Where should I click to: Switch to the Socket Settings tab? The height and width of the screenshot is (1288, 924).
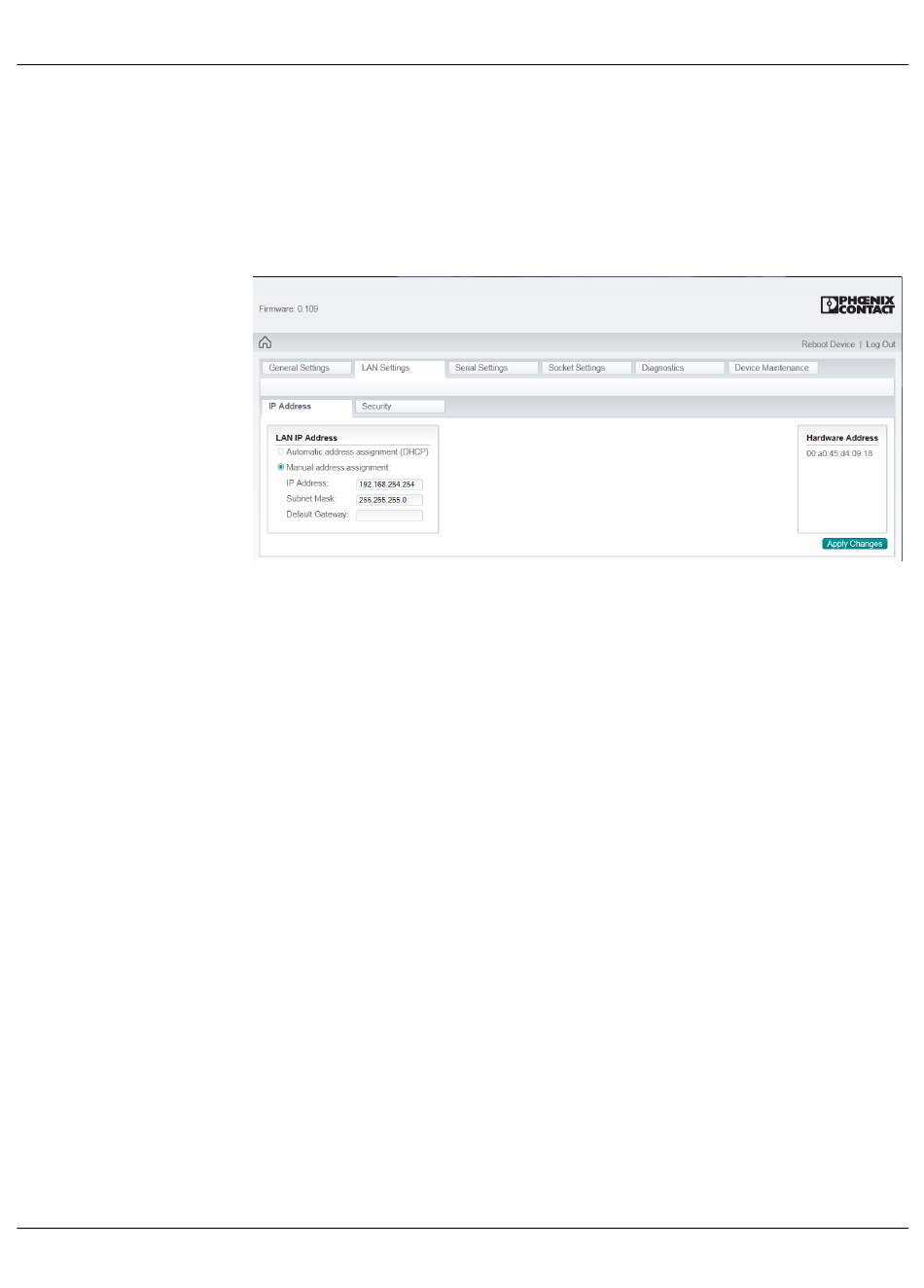click(x=586, y=368)
